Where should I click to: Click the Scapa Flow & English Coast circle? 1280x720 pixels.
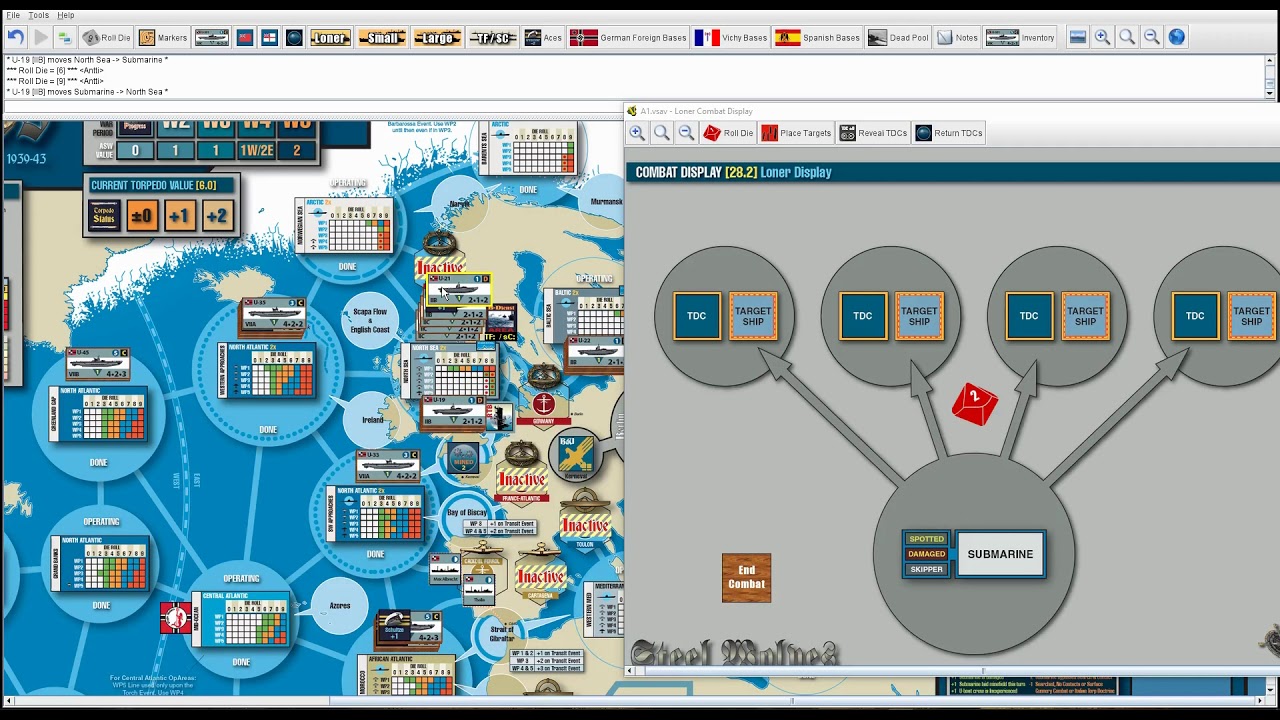pos(370,320)
